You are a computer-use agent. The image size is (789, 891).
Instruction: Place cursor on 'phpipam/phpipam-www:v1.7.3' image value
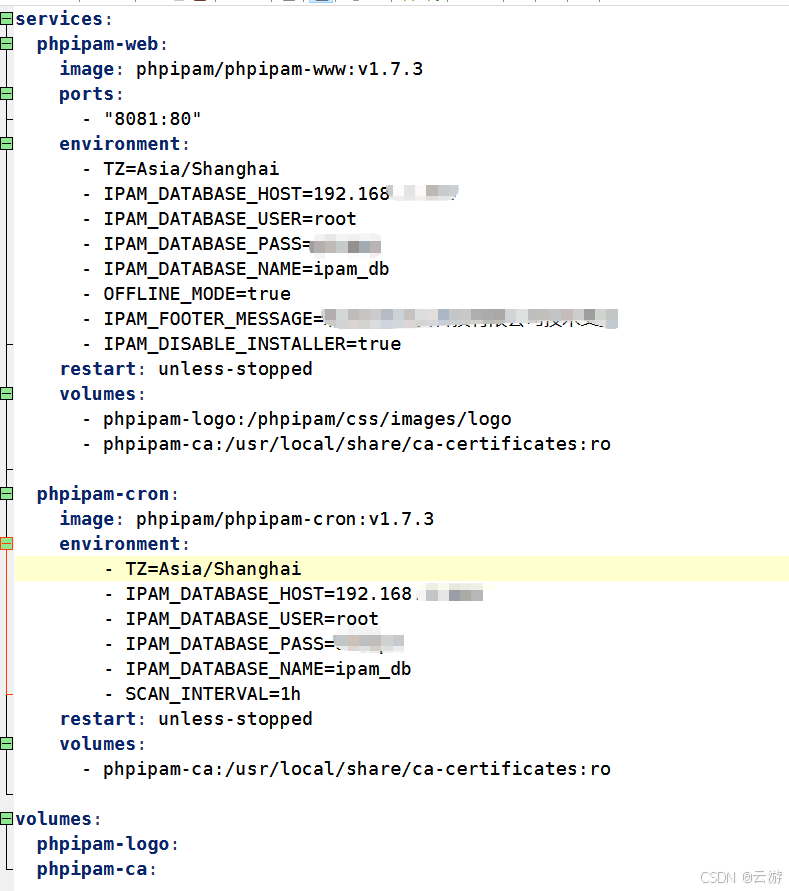pos(279,69)
